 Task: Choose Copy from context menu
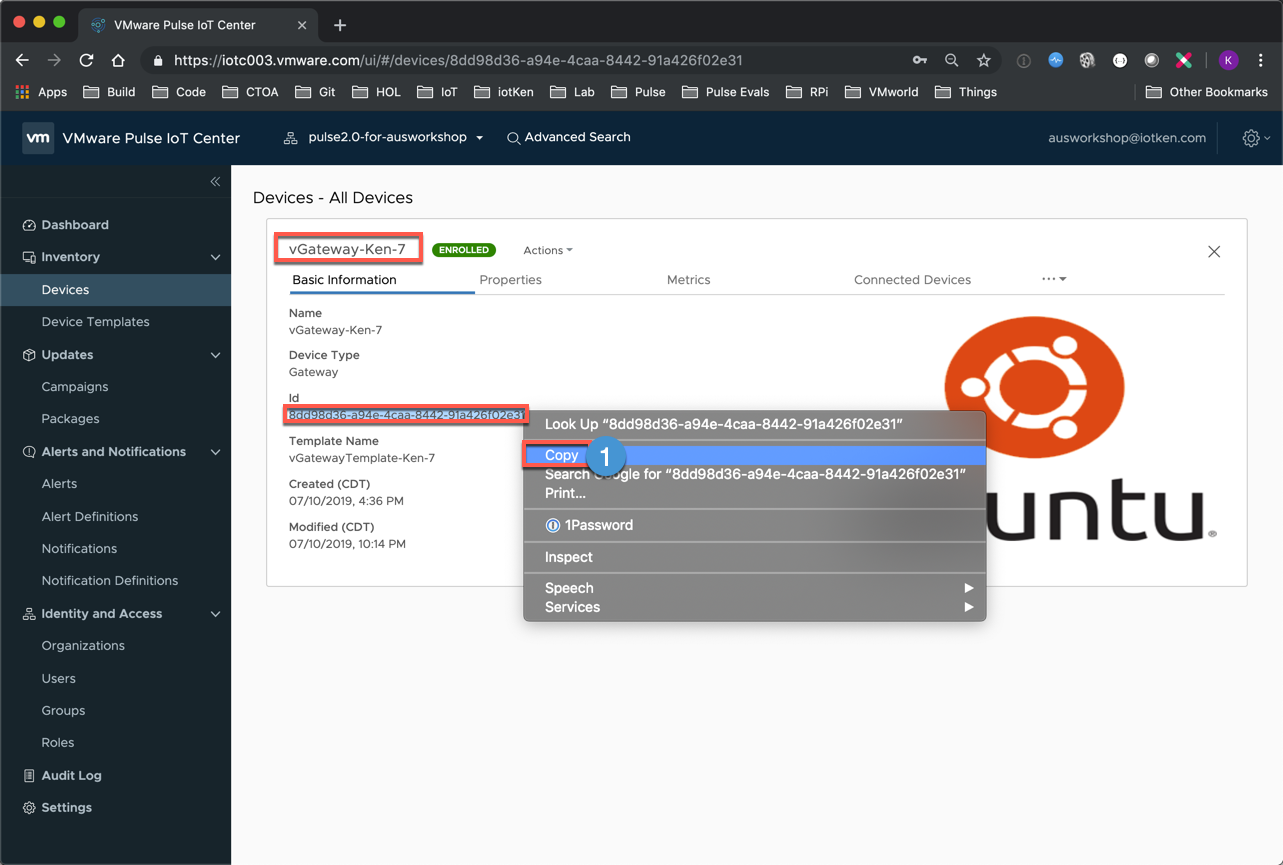coord(755,455)
